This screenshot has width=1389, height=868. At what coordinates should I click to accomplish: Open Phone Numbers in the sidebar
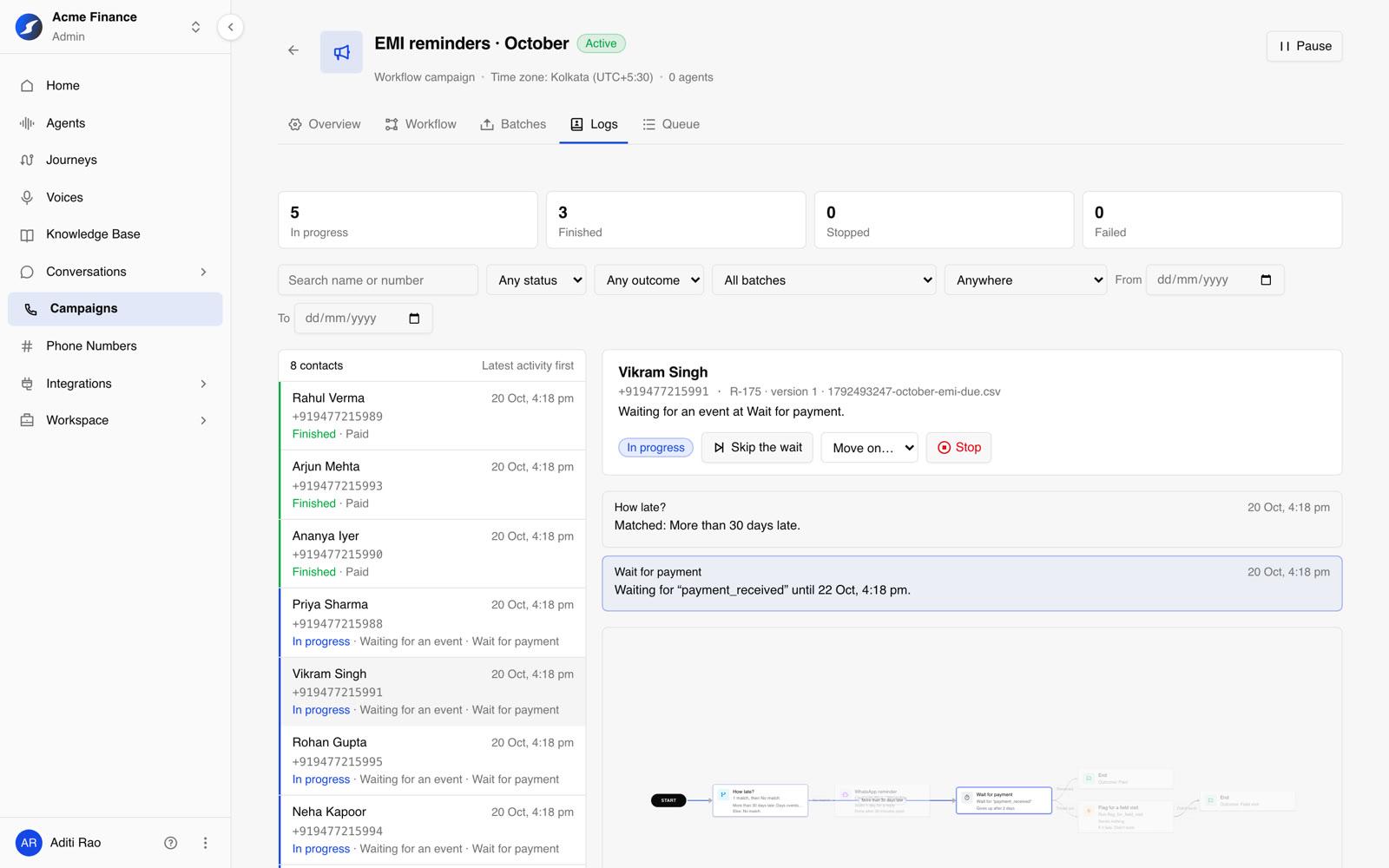point(115,345)
